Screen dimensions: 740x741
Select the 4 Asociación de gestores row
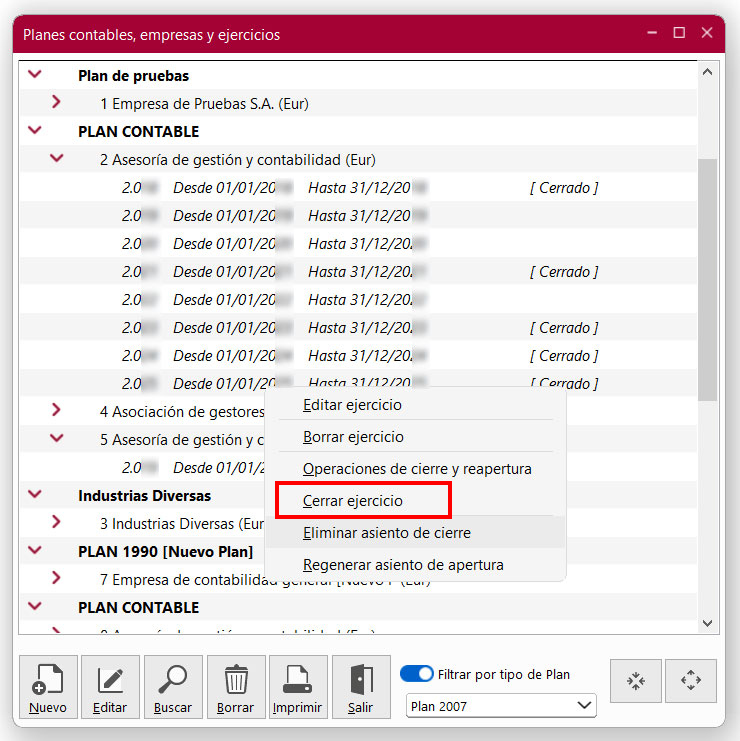[x=358, y=412]
